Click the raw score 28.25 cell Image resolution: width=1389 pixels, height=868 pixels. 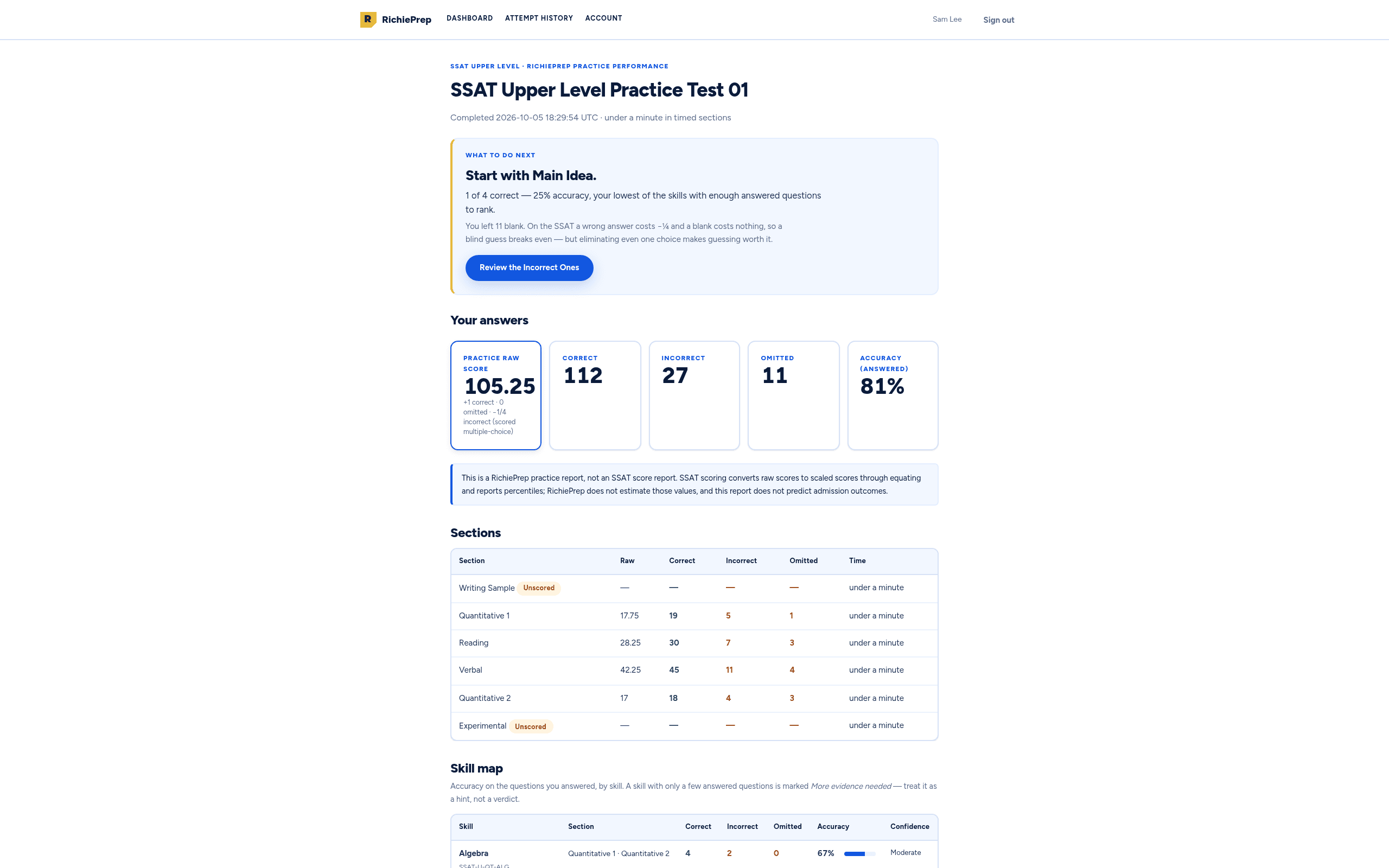click(630, 643)
